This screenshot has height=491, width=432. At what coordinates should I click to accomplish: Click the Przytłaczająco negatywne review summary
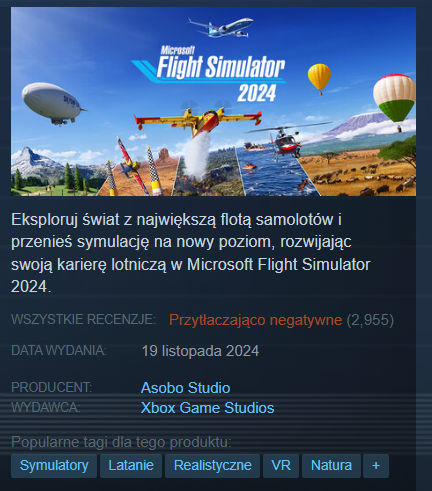(x=255, y=320)
